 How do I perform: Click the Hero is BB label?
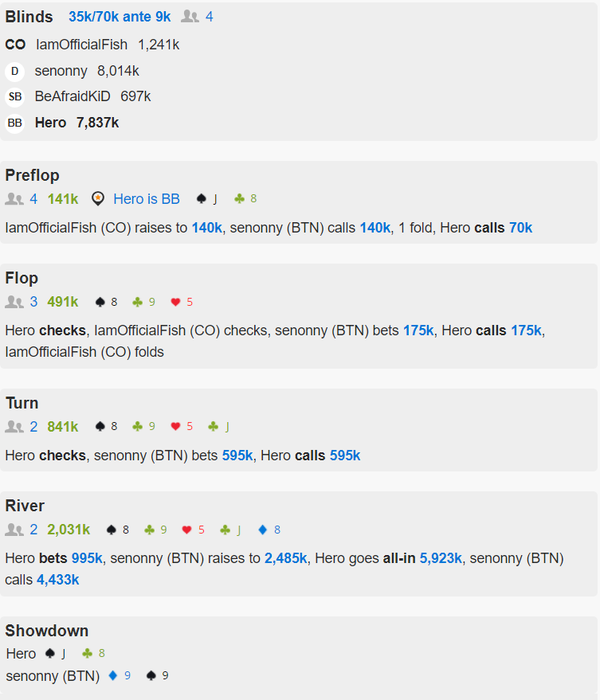(146, 199)
